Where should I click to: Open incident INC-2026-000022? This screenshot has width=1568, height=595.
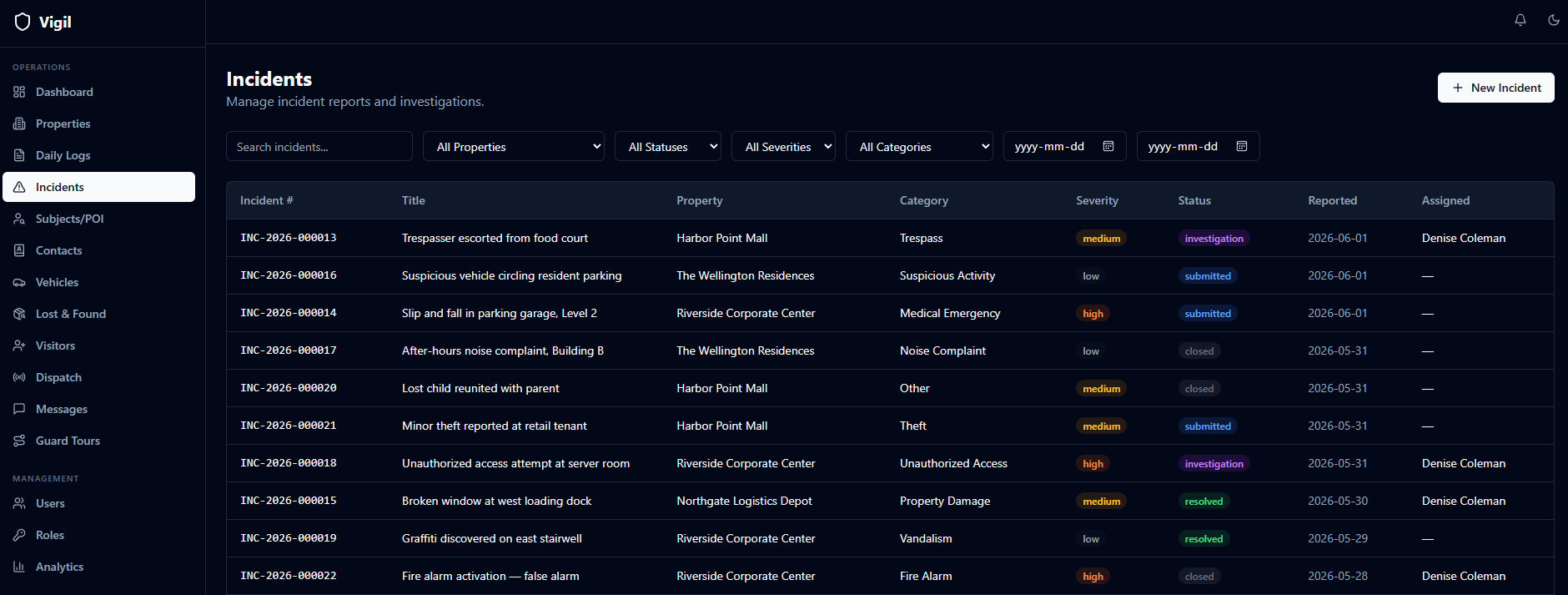click(289, 576)
